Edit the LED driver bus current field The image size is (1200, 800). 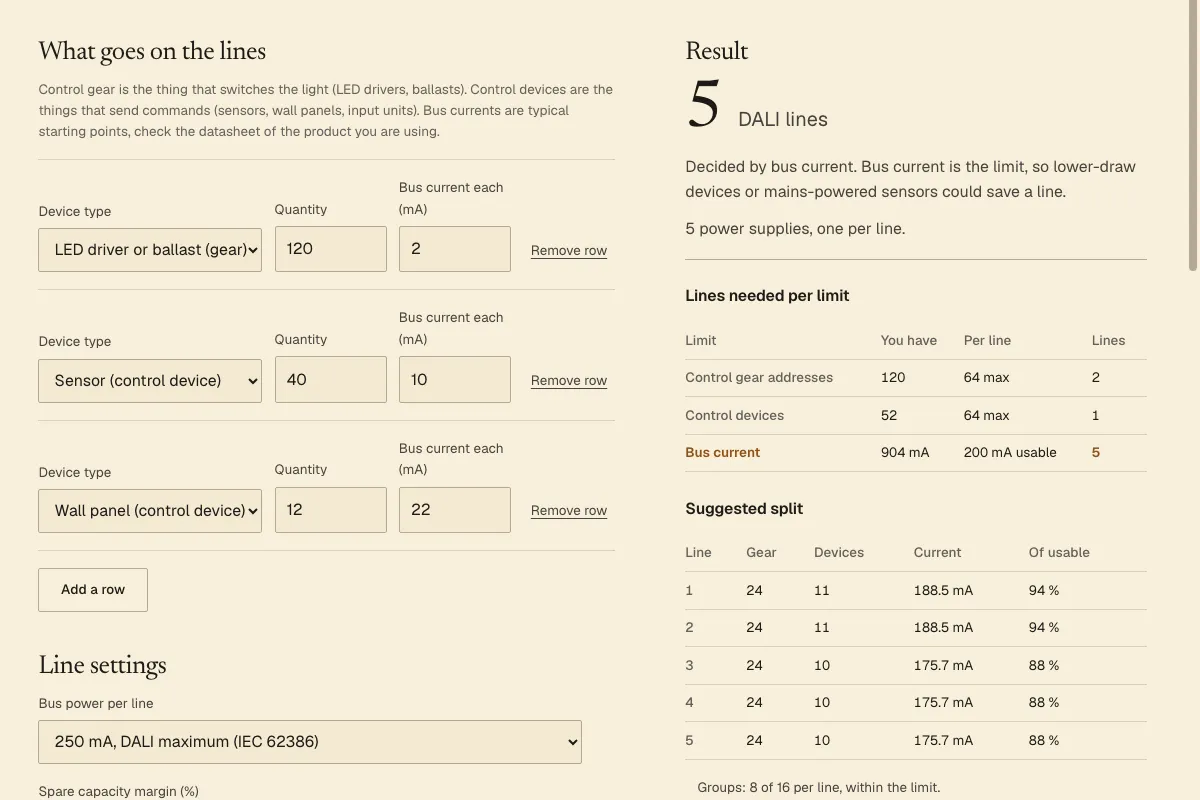click(455, 249)
